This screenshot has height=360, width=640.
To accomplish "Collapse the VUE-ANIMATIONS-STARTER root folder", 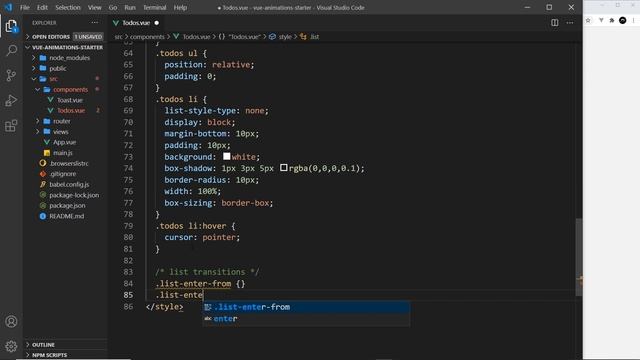I will coord(64,47).
